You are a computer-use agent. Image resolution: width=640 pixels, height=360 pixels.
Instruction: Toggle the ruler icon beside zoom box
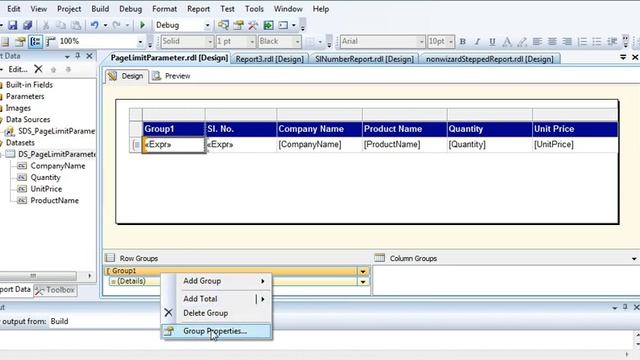click(51, 41)
